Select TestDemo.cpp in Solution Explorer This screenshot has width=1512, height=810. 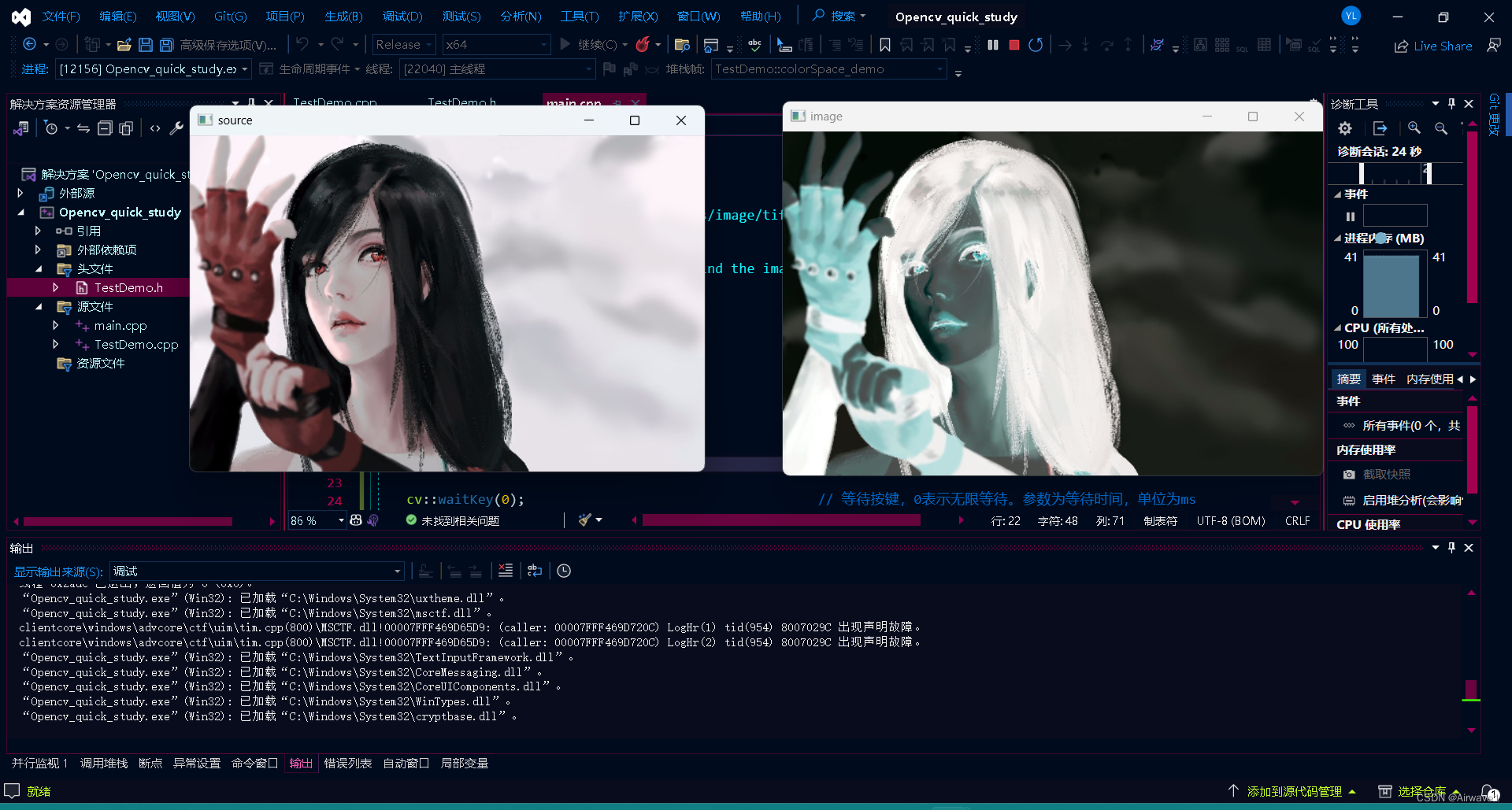pyautogui.click(x=136, y=344)
